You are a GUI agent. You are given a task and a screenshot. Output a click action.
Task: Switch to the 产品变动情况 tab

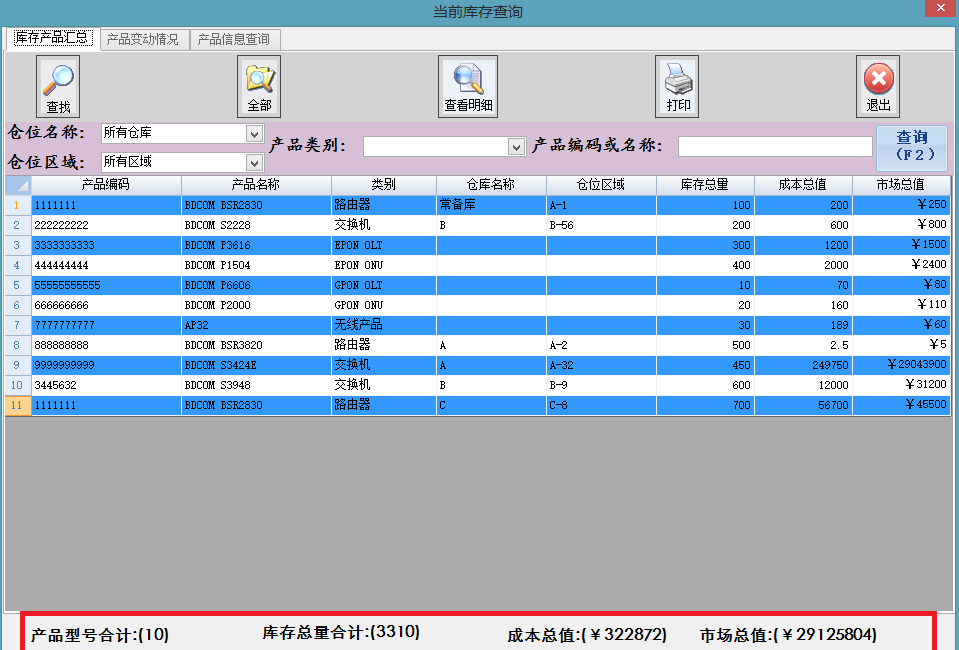click(x=143, y=39)
